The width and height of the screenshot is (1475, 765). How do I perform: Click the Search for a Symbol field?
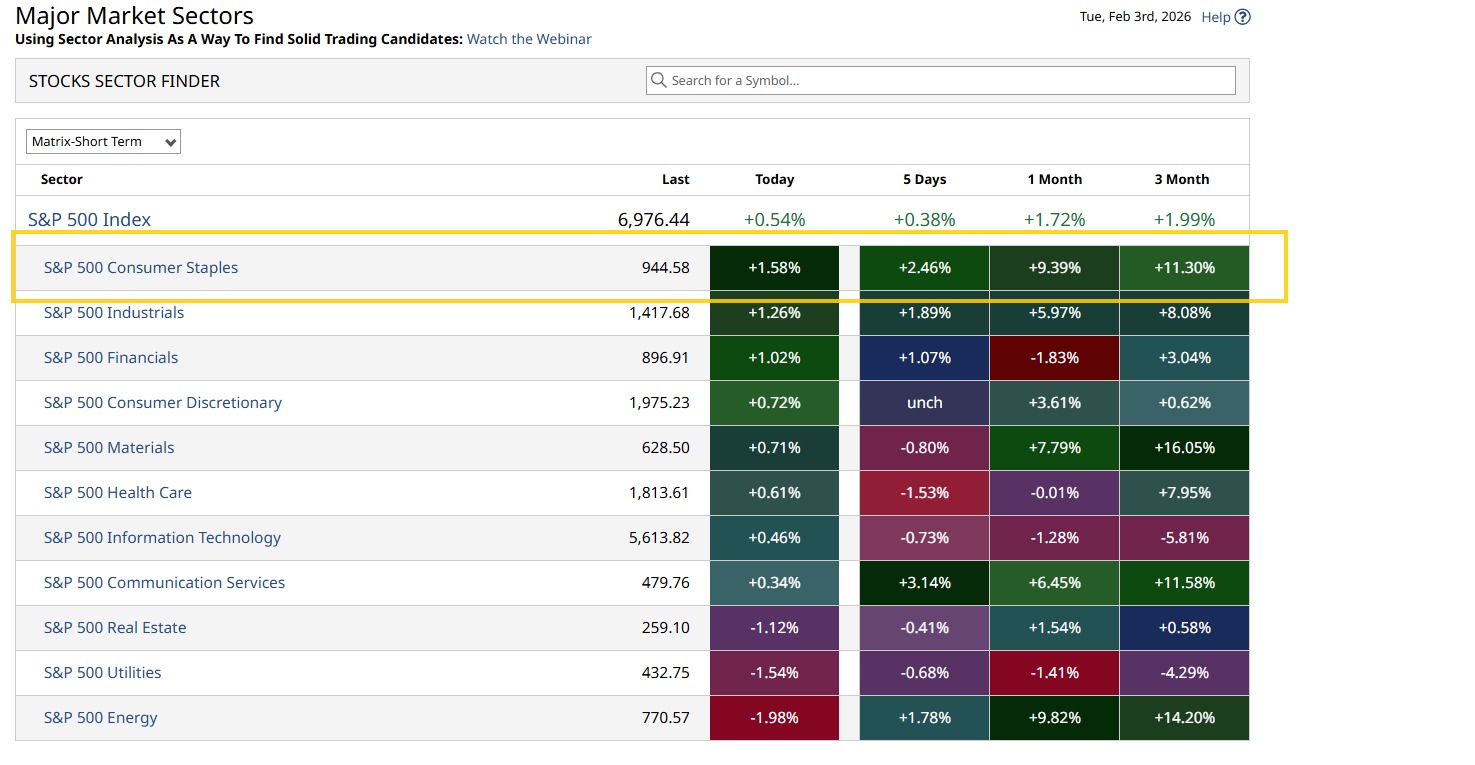(950, 80)
